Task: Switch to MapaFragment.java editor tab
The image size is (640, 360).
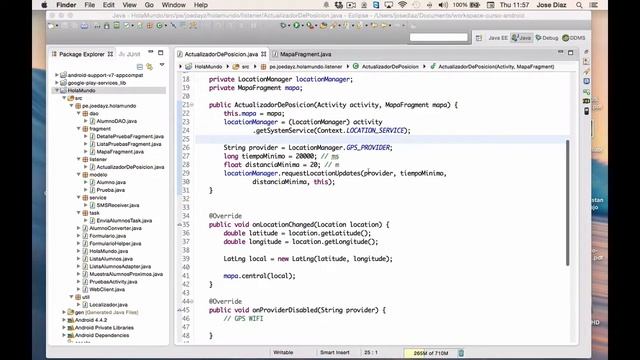Action: [305, 54]
